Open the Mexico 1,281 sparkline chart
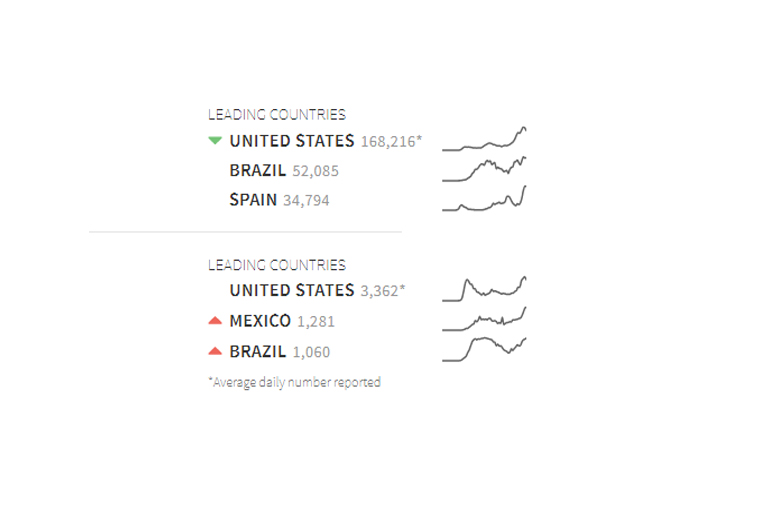This screenshot has height=520, width=780. tap(484, 319)
